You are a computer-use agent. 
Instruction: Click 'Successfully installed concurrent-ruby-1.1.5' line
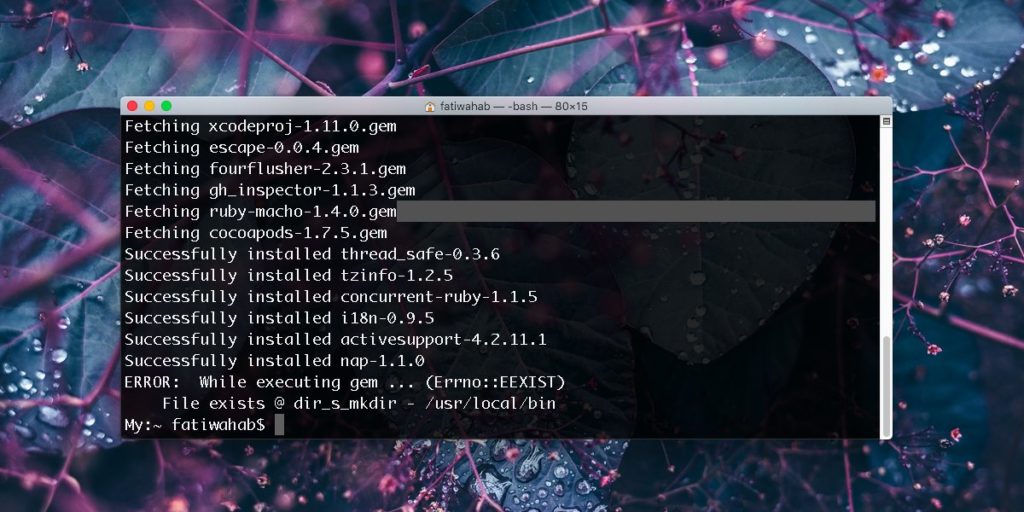(331, 297)
